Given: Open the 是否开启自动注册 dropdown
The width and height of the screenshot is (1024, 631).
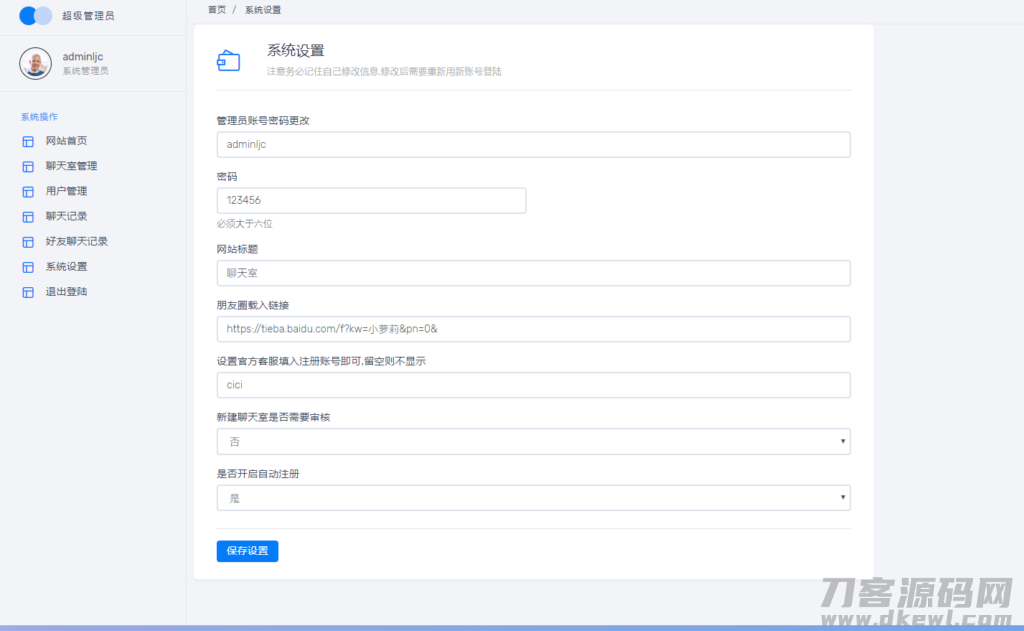Looking at the screenshot, I should point(533,497).
